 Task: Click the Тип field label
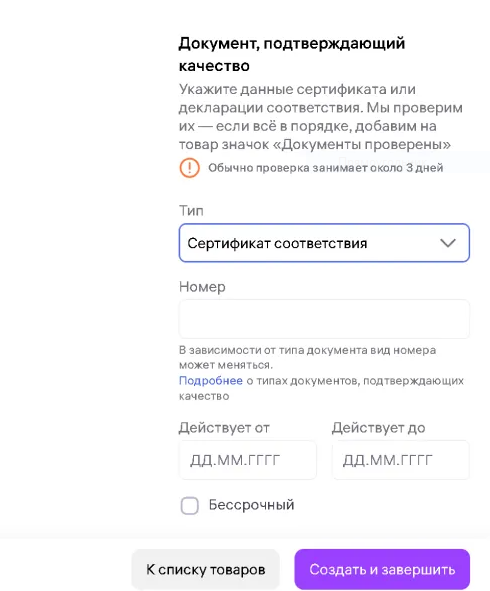191,210
